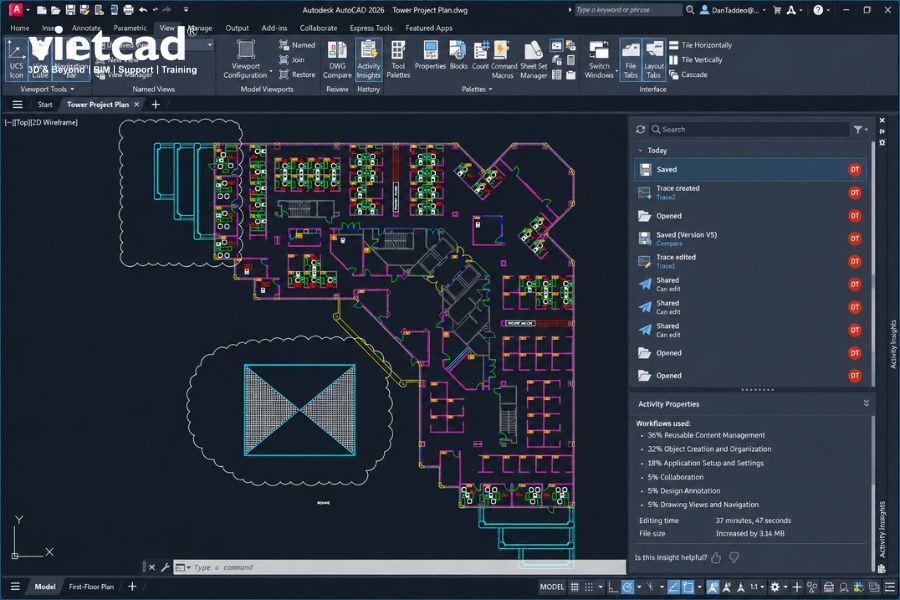Toggle 2D Object Snap in status bar
The image size is (900, 600).
click(688, 587)
